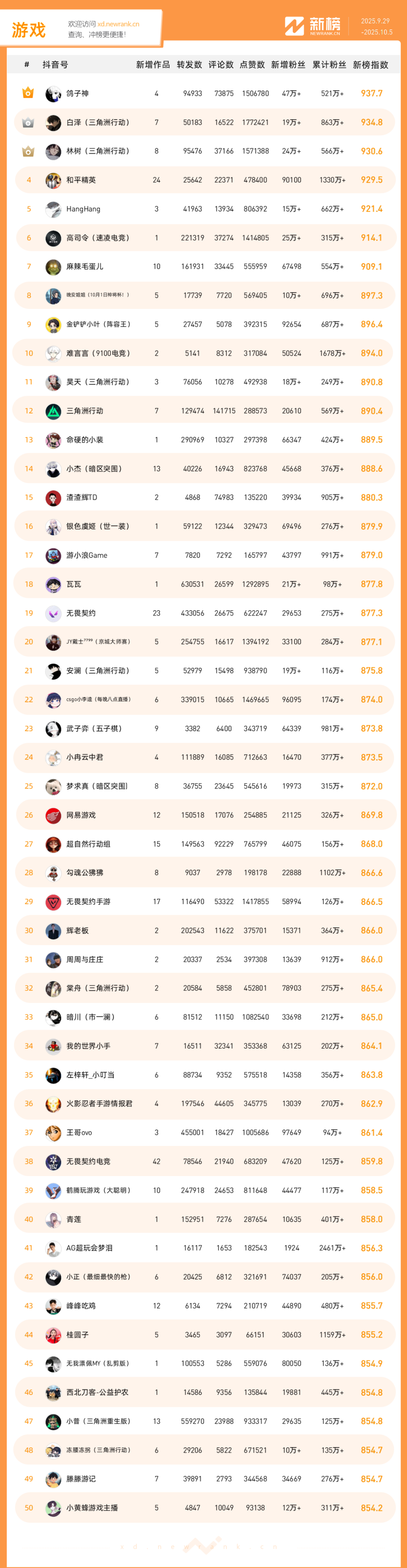Open the 和平精英 account entry
The height and width of the screenshot is (1568, 407).
click(81, 180)
